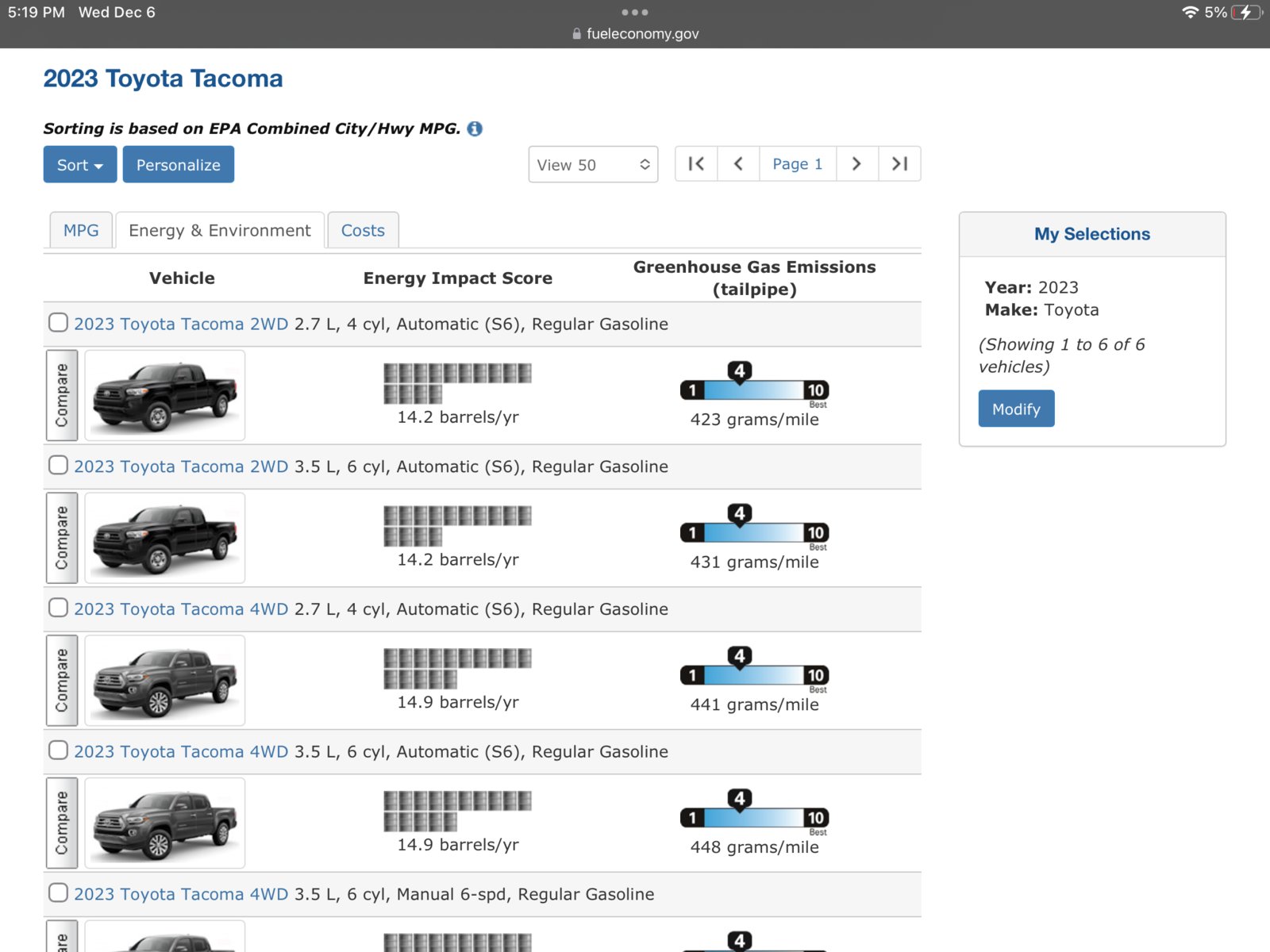
Task: Click black Tacoma 2WD 3.5 L thumbnail
Action: tap(165, 538)
